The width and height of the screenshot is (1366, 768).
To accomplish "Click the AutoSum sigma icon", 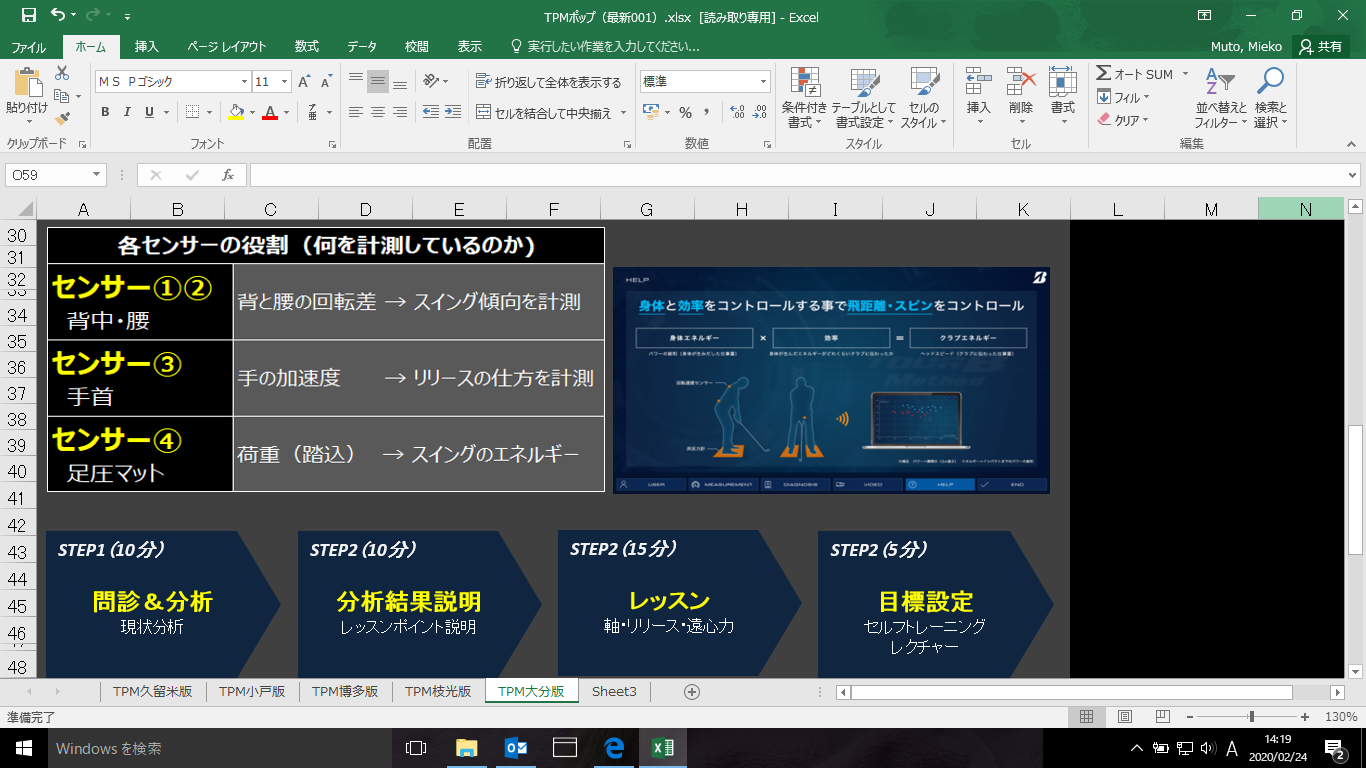I will (x=1104, y=74).
